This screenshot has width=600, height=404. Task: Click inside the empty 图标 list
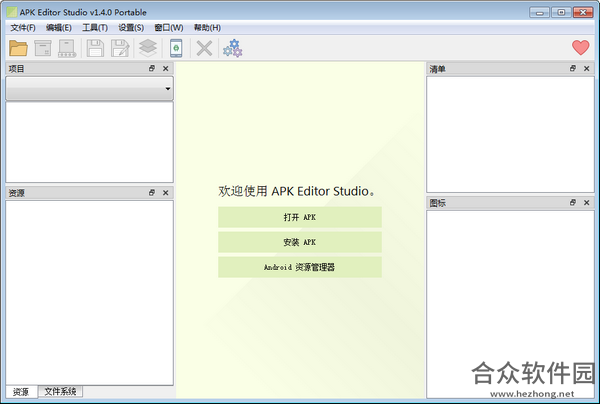(510, 304)
